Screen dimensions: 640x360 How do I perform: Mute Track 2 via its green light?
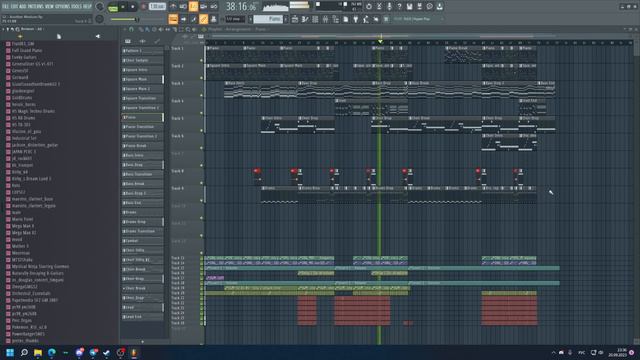[x=201, y=78]
